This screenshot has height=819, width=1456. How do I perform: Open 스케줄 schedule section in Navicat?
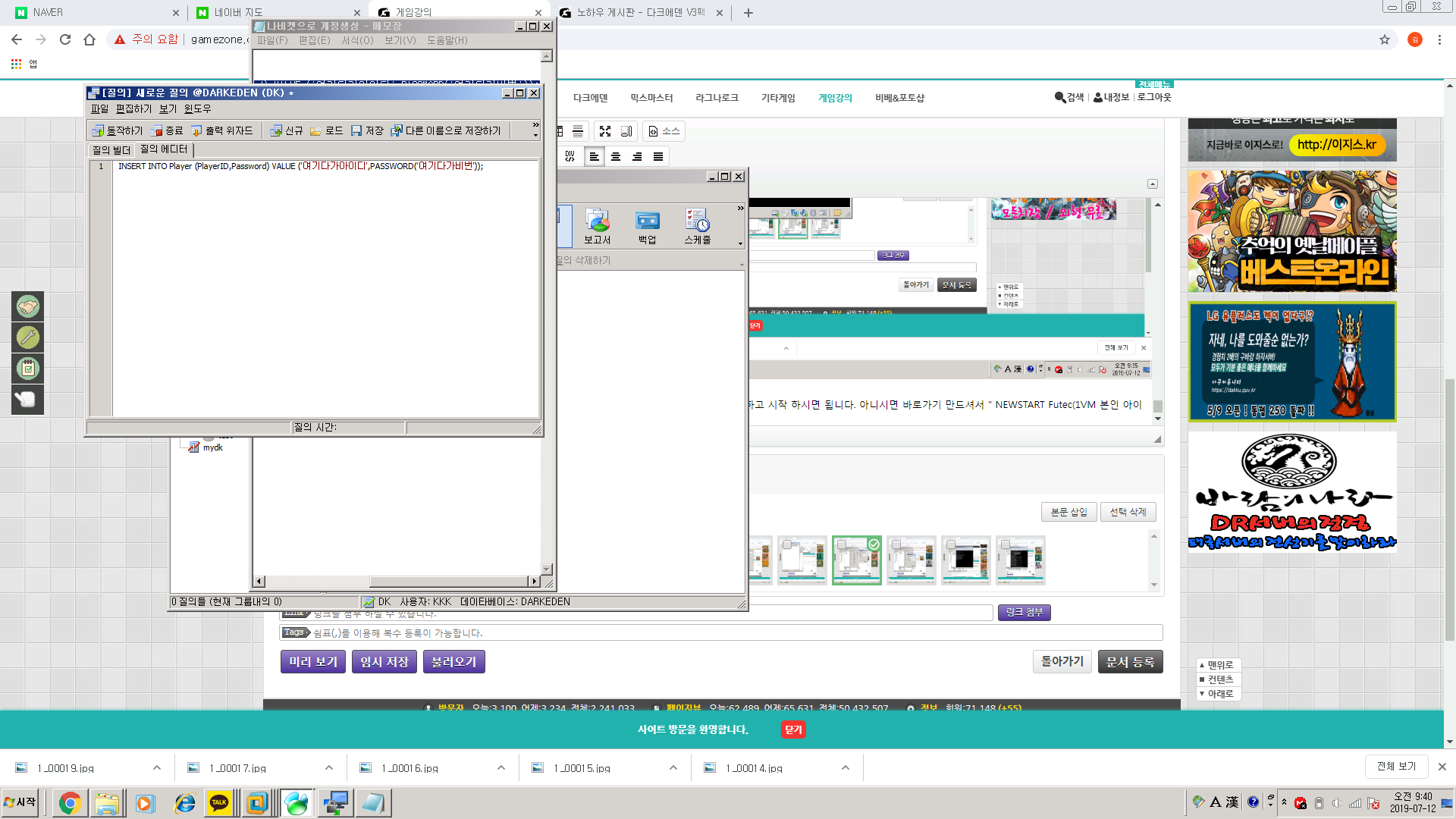coord(697,226)
